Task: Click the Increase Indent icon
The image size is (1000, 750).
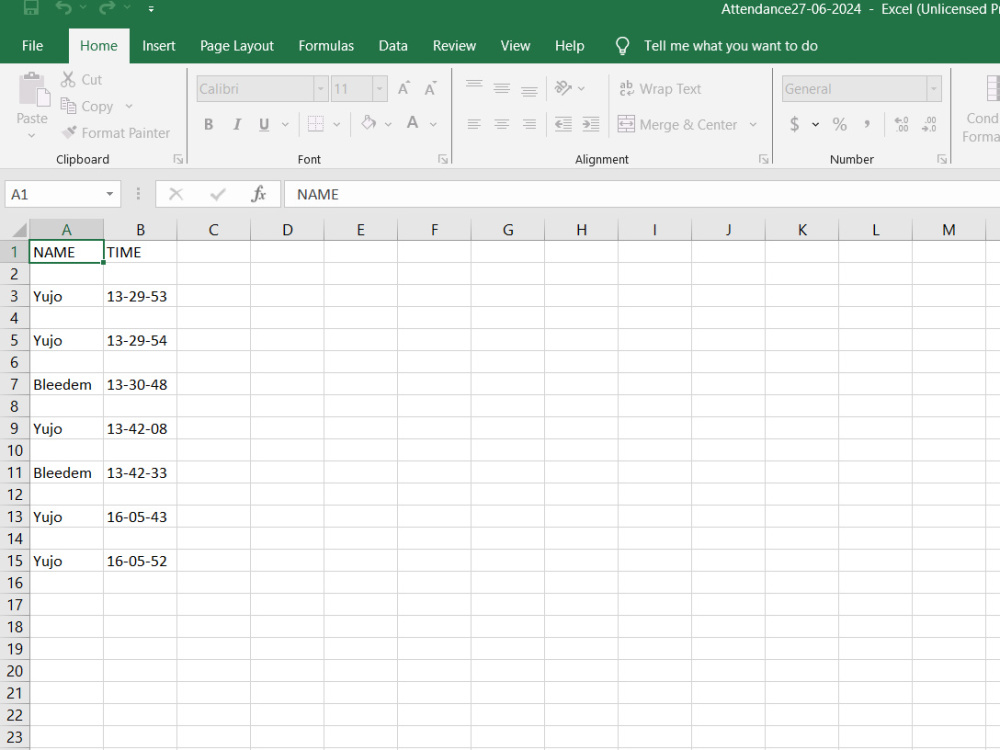Action: 591,124
